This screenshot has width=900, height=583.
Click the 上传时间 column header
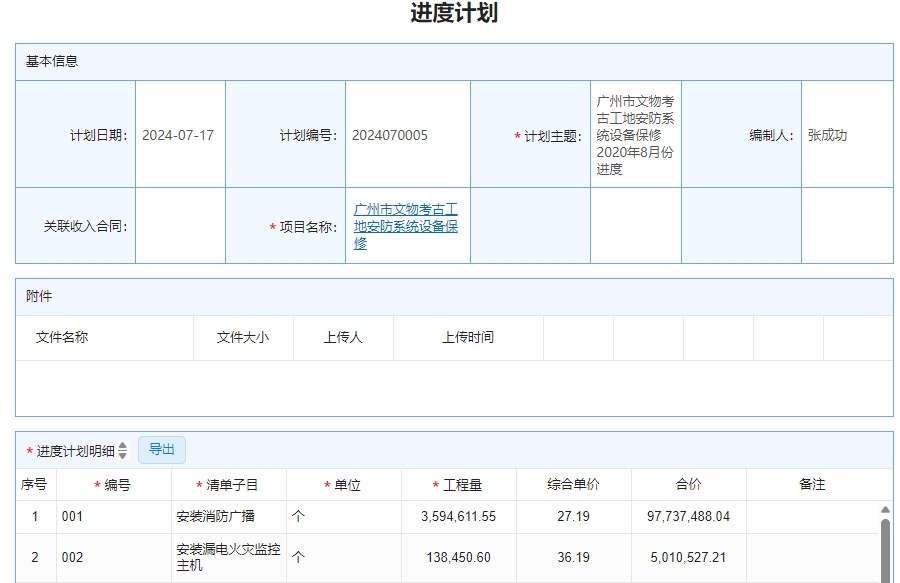pyautogui.click(x=470, y=336)
